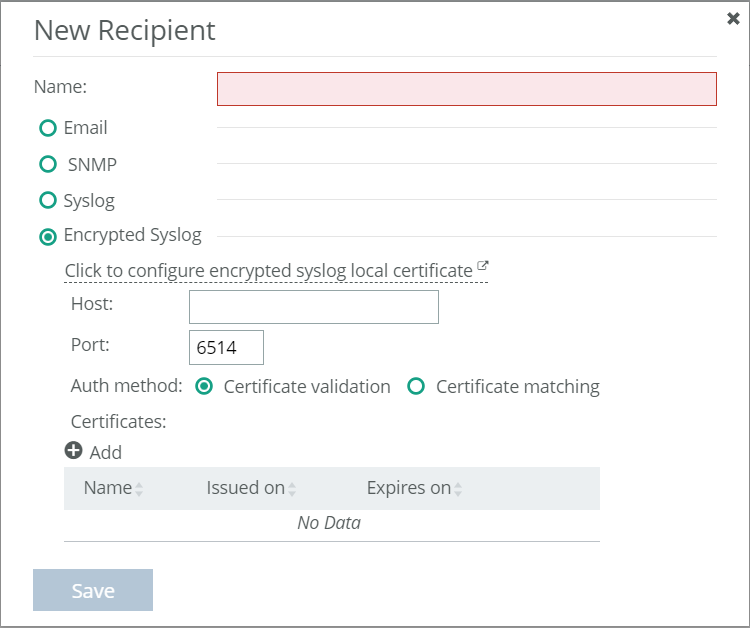Image resolution: width=750 pixels, height=628 pixels.
Task: Select the Encrypted Syslog radio button
Action: coord(47,237)
